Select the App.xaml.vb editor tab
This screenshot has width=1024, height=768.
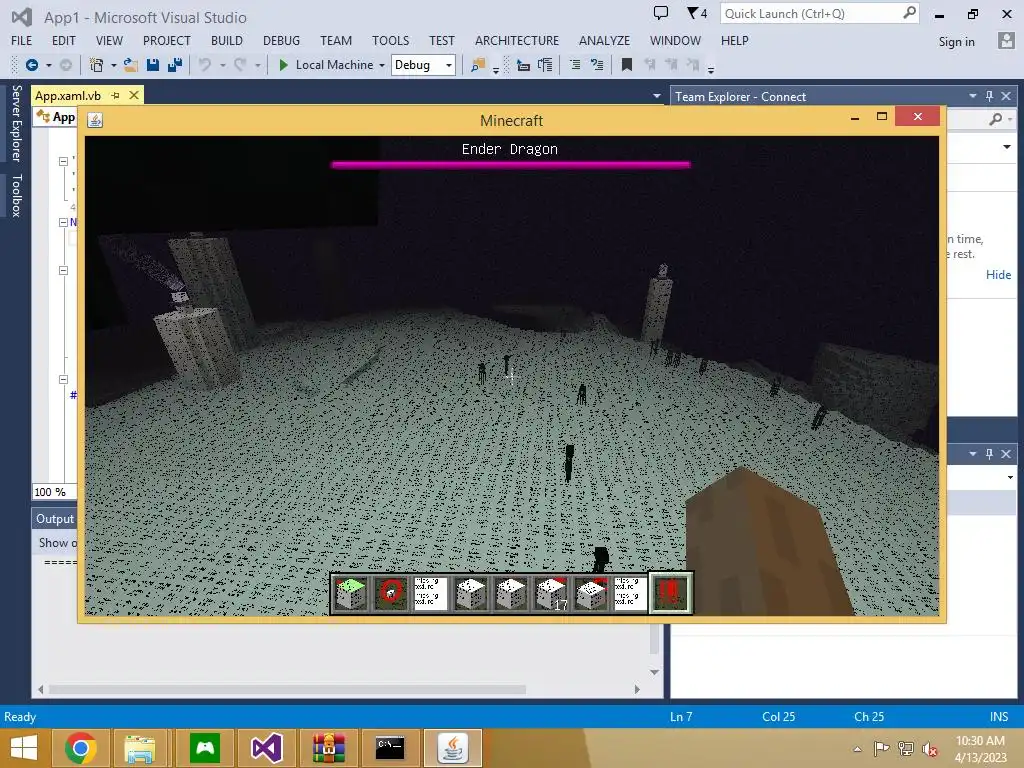tap(68, 95)
